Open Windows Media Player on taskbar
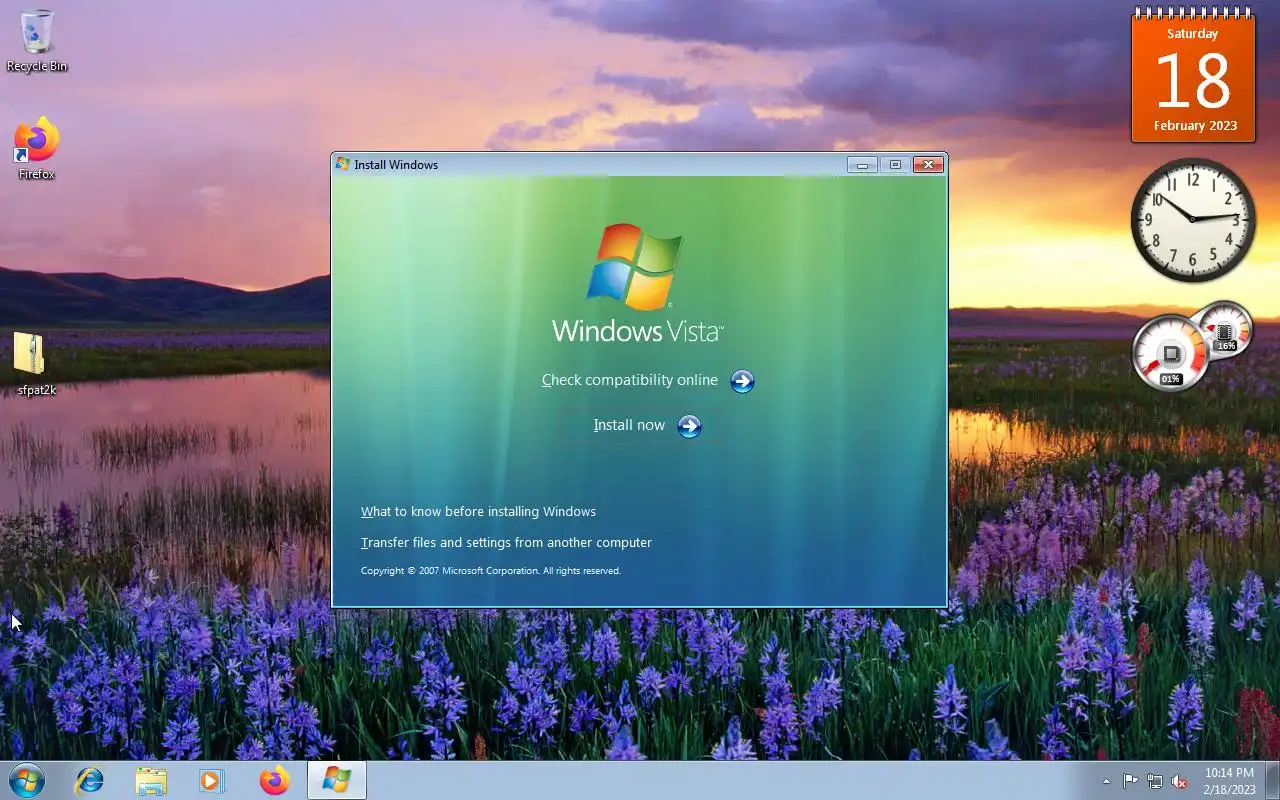1280x800 pixels. point(212,781)
